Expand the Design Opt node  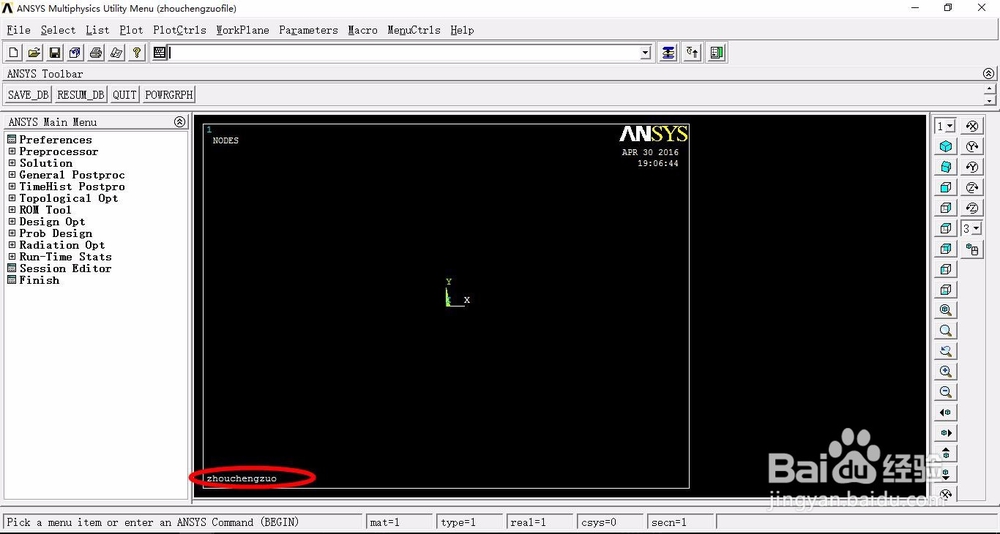tap(11, 221)
